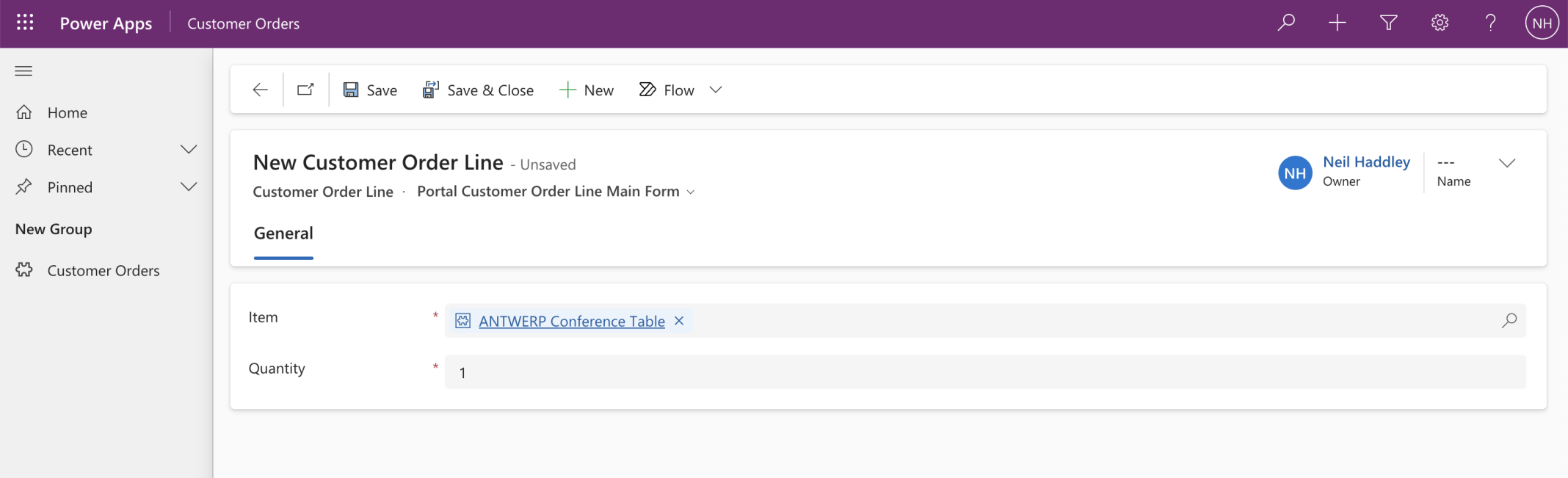The width and height of the screenshot is (1568, 478).
Task: Open the advanced find filter icon
Action: (1388, 23)
